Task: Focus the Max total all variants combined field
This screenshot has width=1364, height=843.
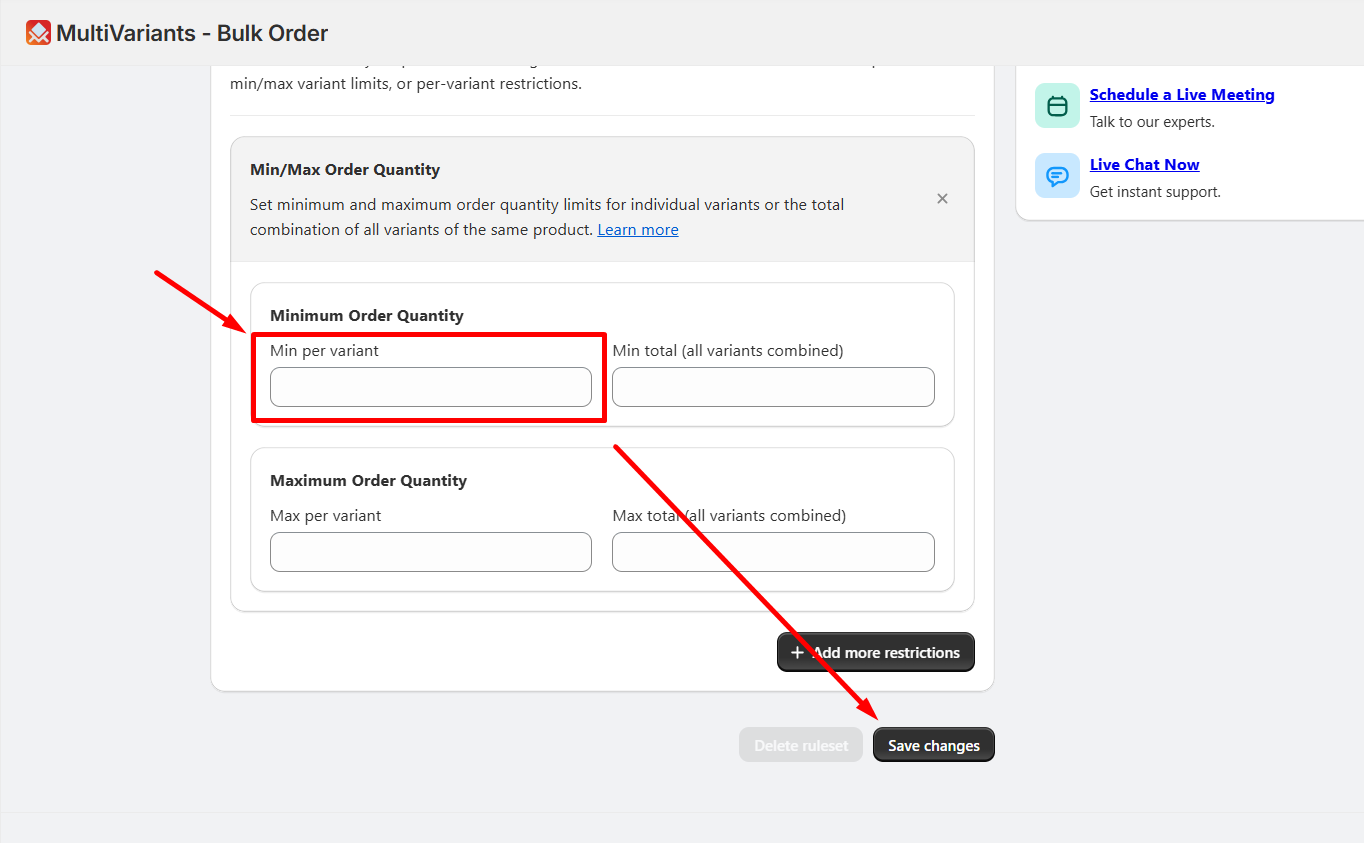Action: coord(773,552)
